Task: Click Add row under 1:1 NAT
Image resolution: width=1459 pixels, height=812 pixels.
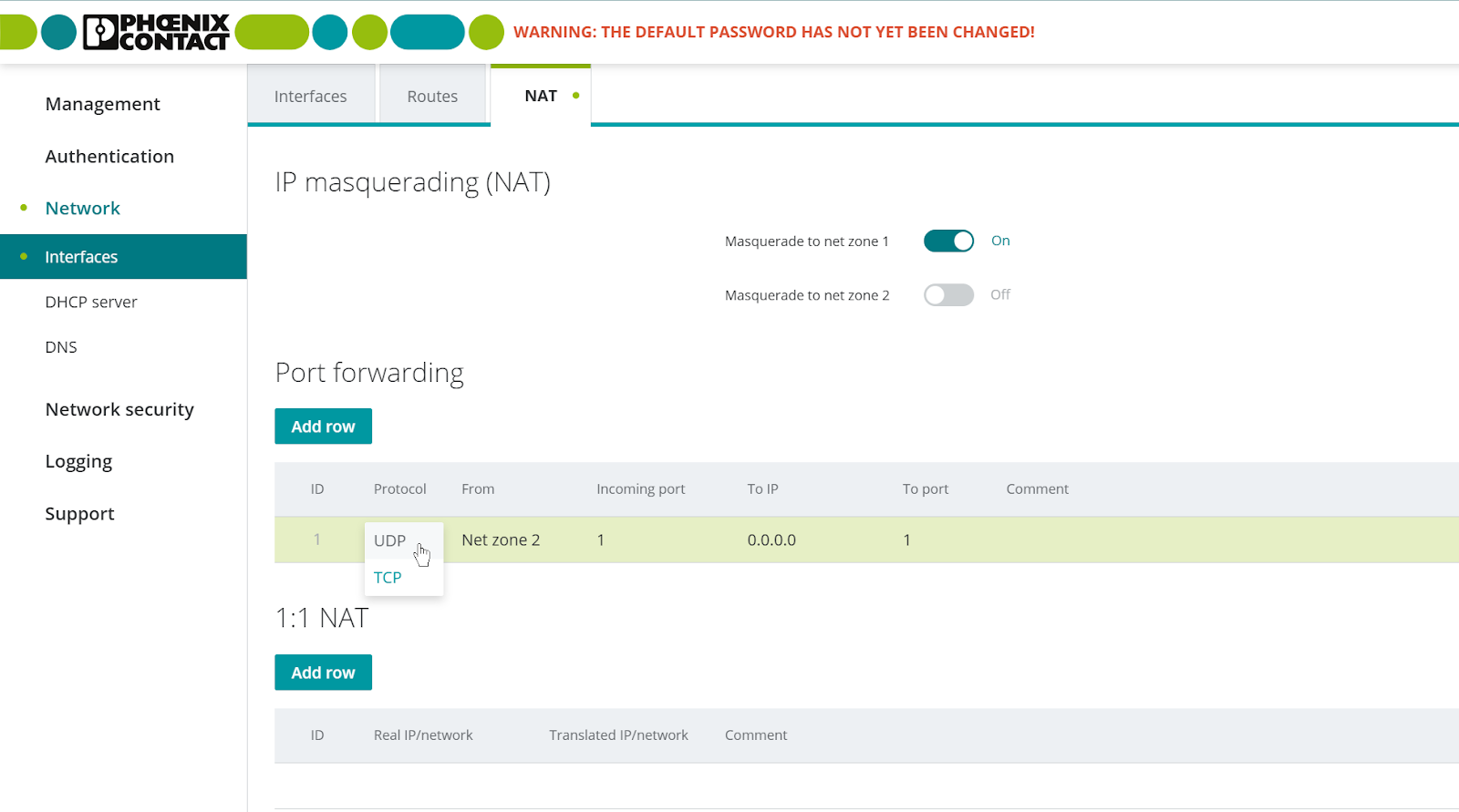Action: [323, 673]
